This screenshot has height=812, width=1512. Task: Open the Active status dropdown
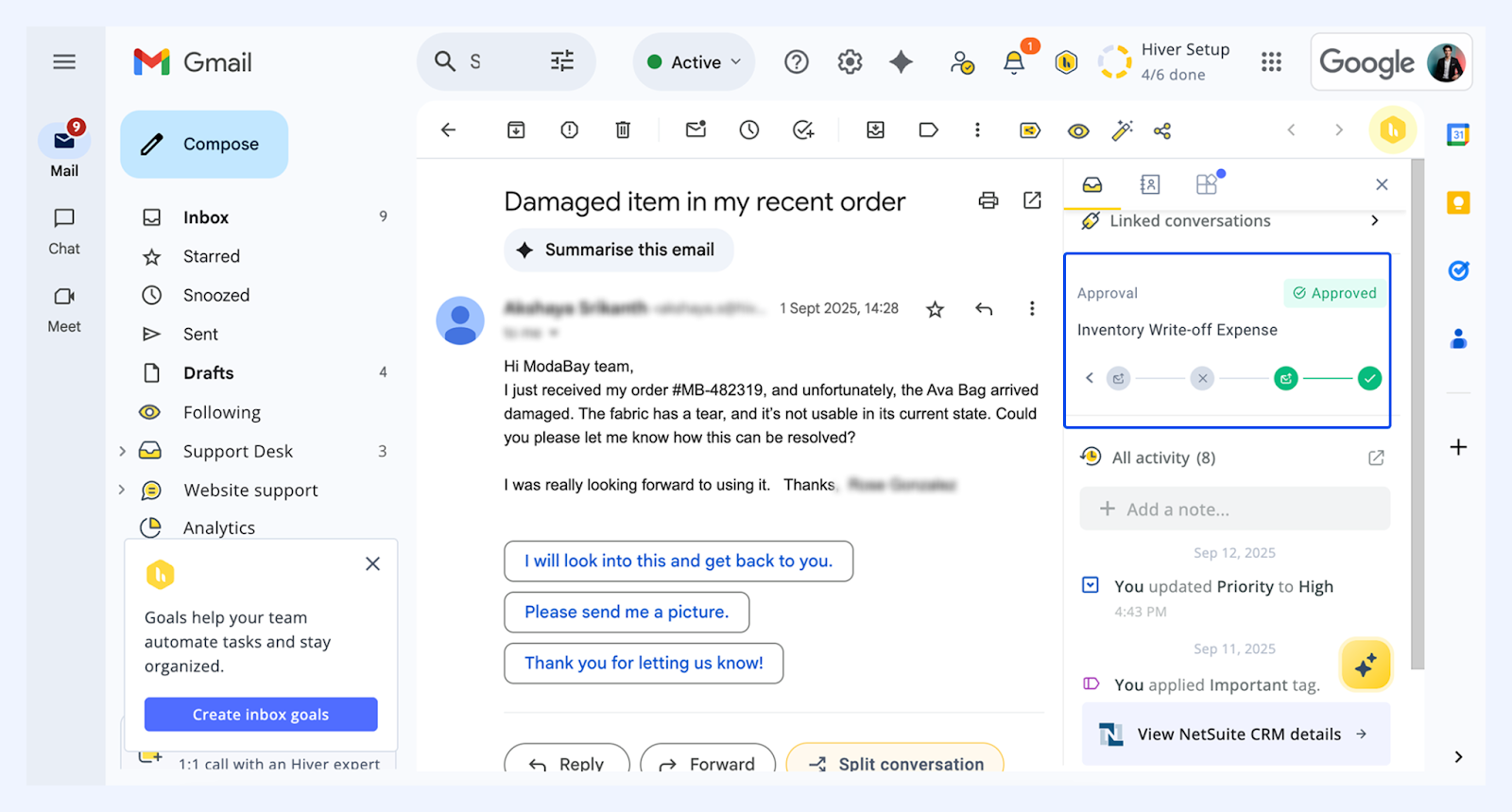click(x=694, y=62)
